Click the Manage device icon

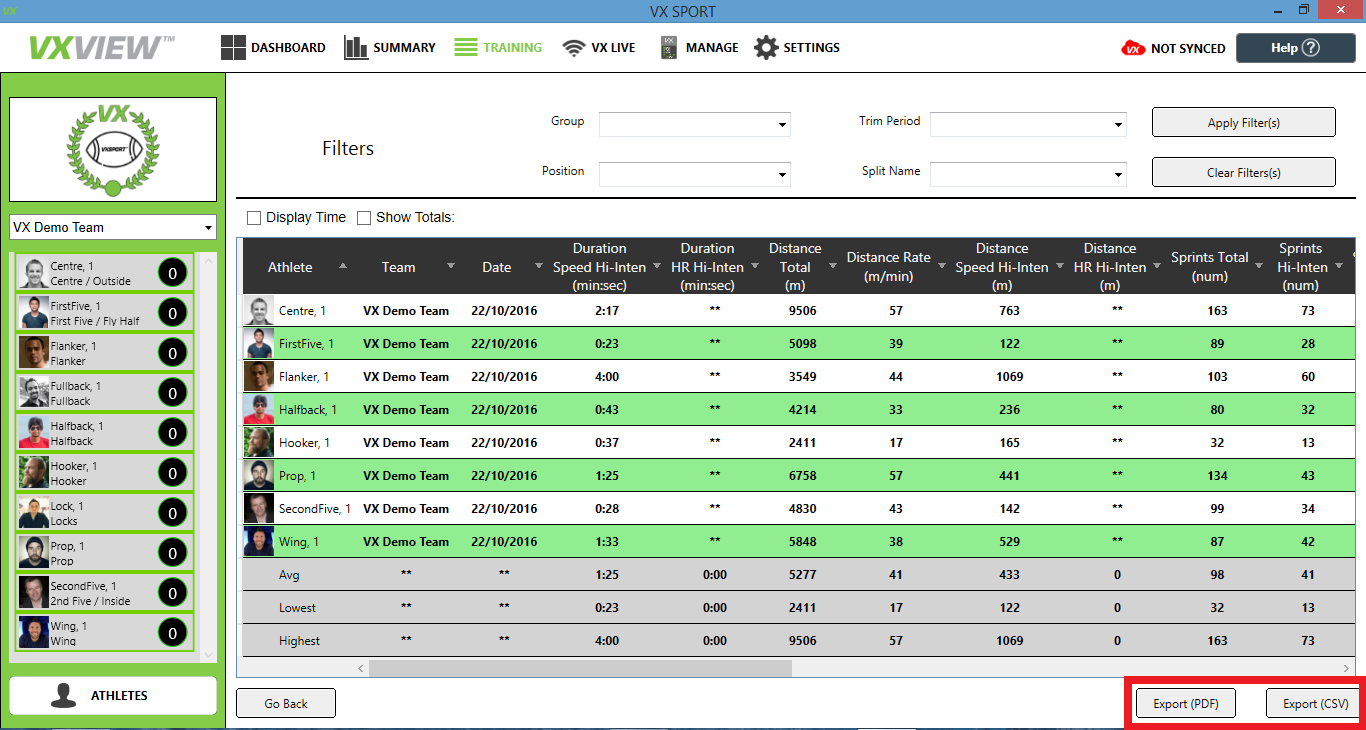coord(669,48)
